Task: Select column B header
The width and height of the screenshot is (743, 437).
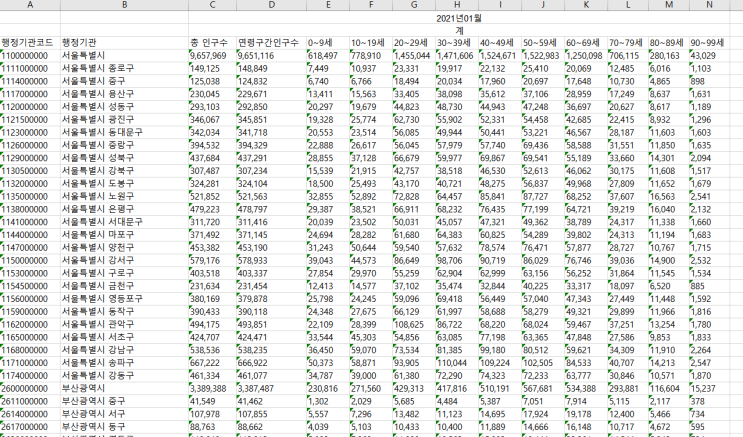Action: (x=124, y=5)
